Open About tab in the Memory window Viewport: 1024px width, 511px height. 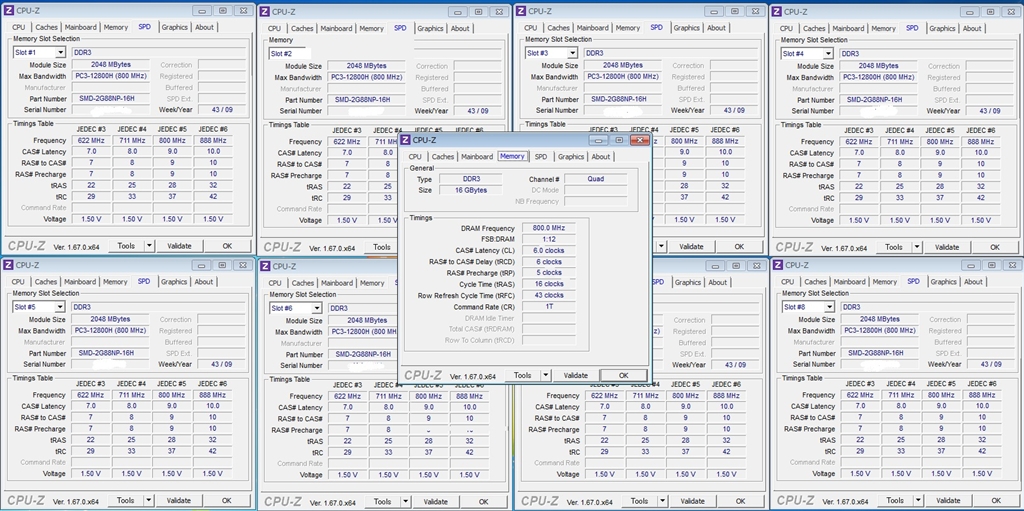pos(601,157)
